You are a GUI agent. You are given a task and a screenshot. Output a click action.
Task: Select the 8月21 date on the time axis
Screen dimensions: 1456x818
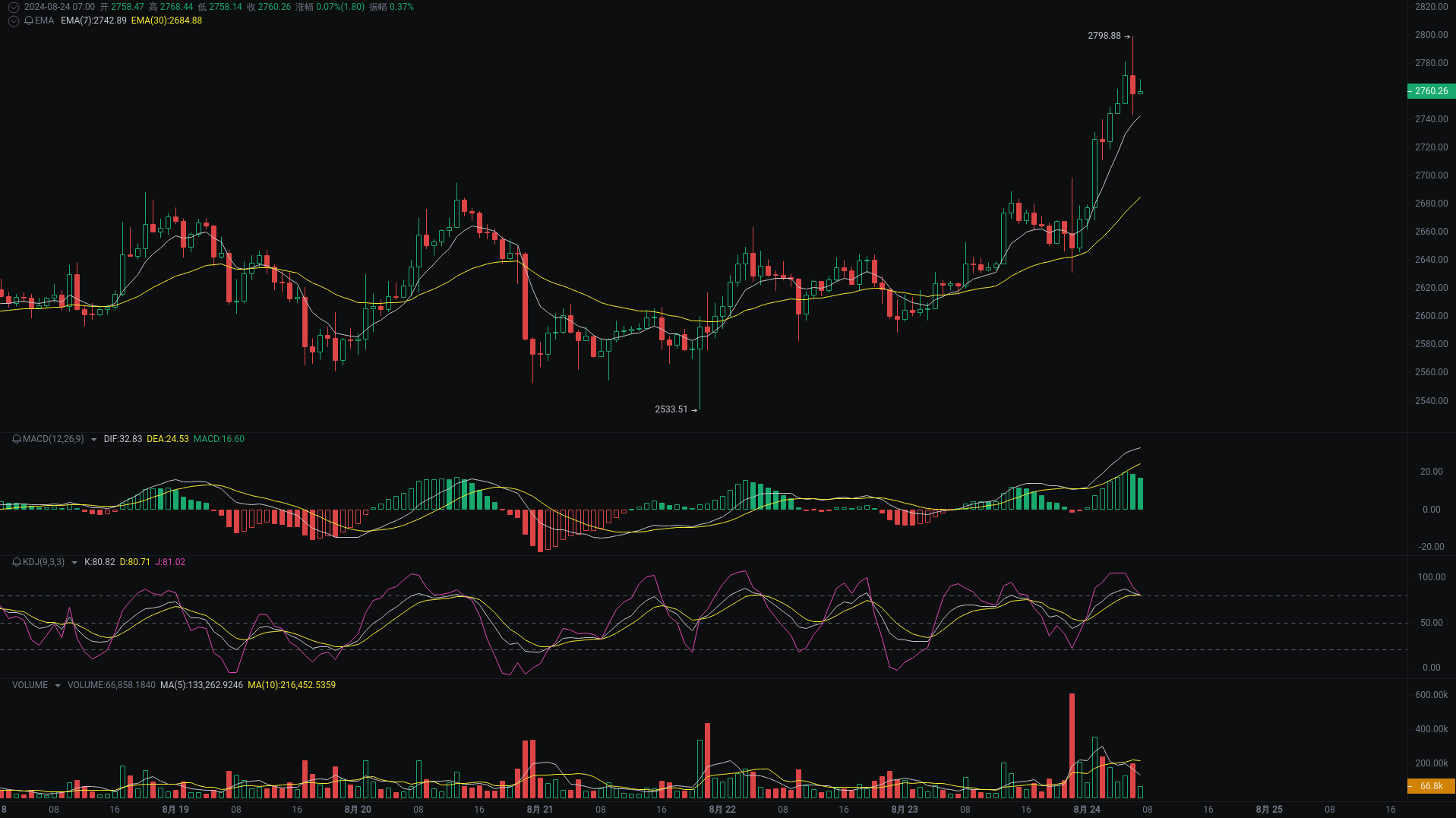click(539, 810)
